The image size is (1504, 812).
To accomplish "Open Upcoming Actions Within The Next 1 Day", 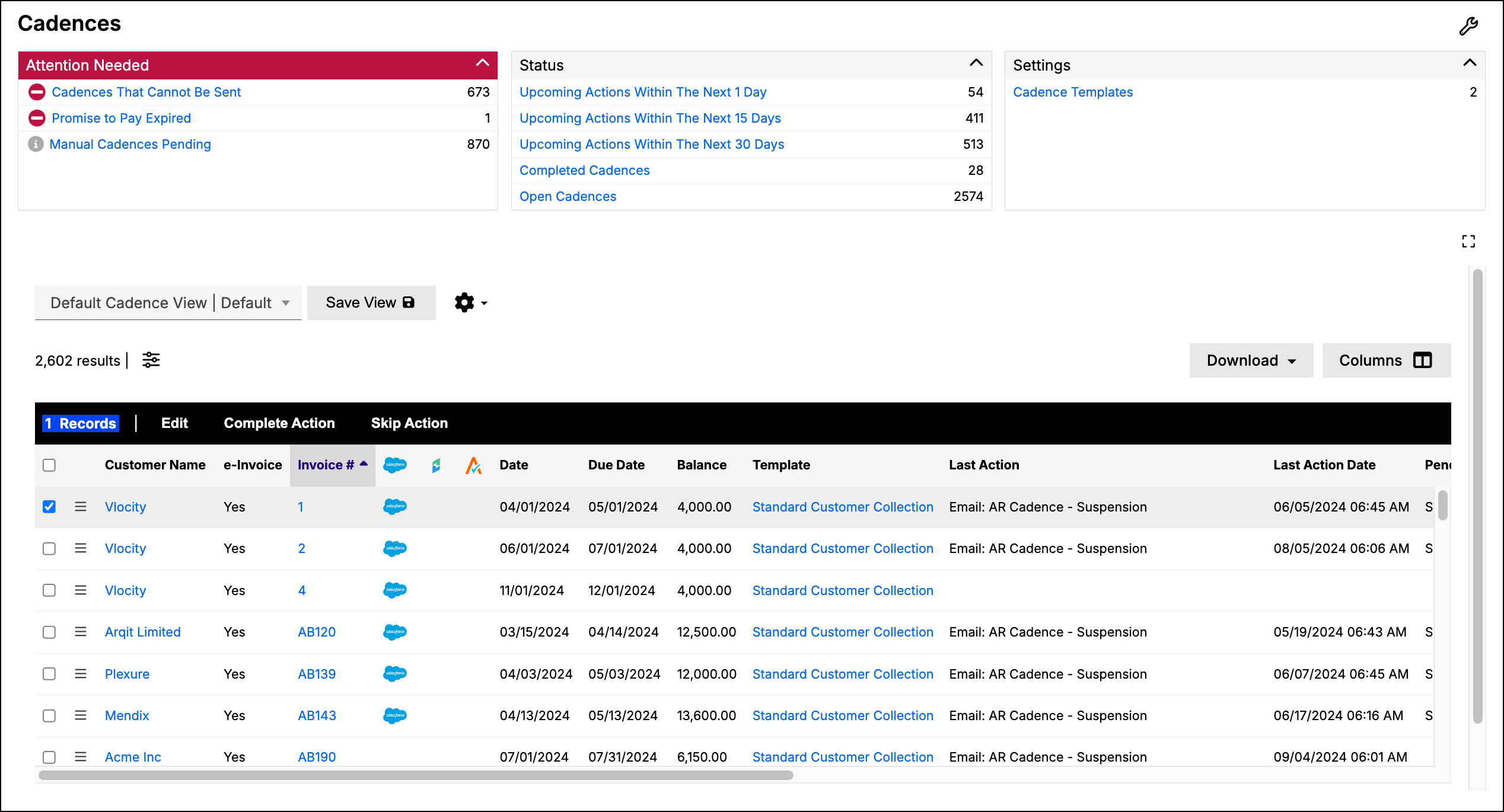I will pos(643,92).
